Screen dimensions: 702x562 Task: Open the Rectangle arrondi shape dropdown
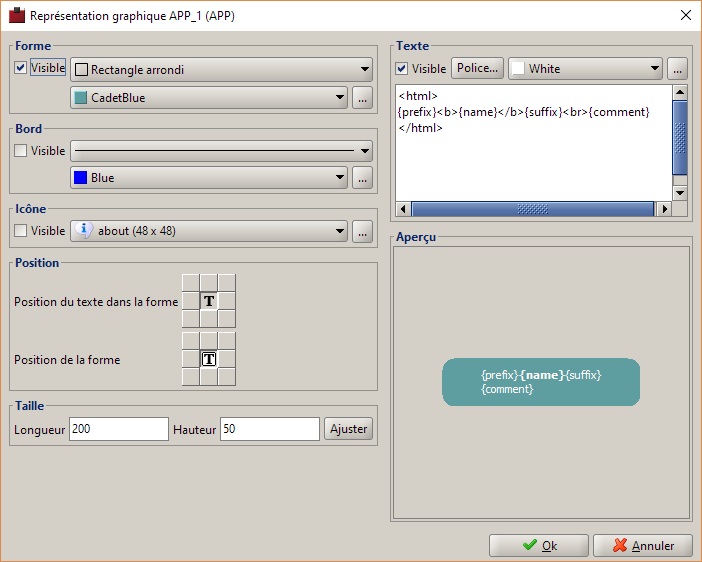222,69
